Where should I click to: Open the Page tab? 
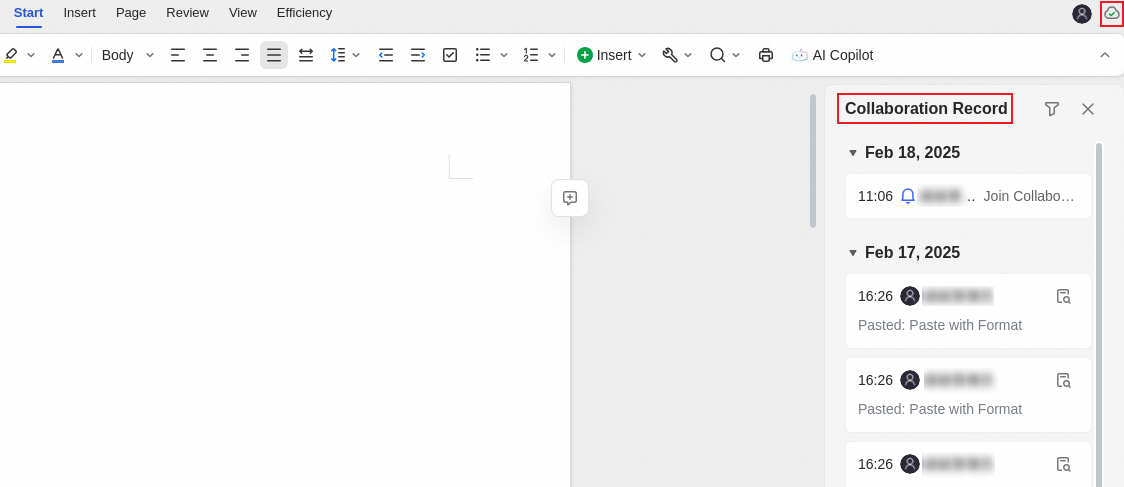131,13
